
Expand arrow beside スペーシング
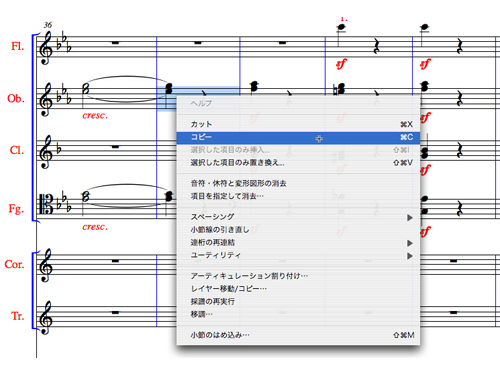pos(410,218)
